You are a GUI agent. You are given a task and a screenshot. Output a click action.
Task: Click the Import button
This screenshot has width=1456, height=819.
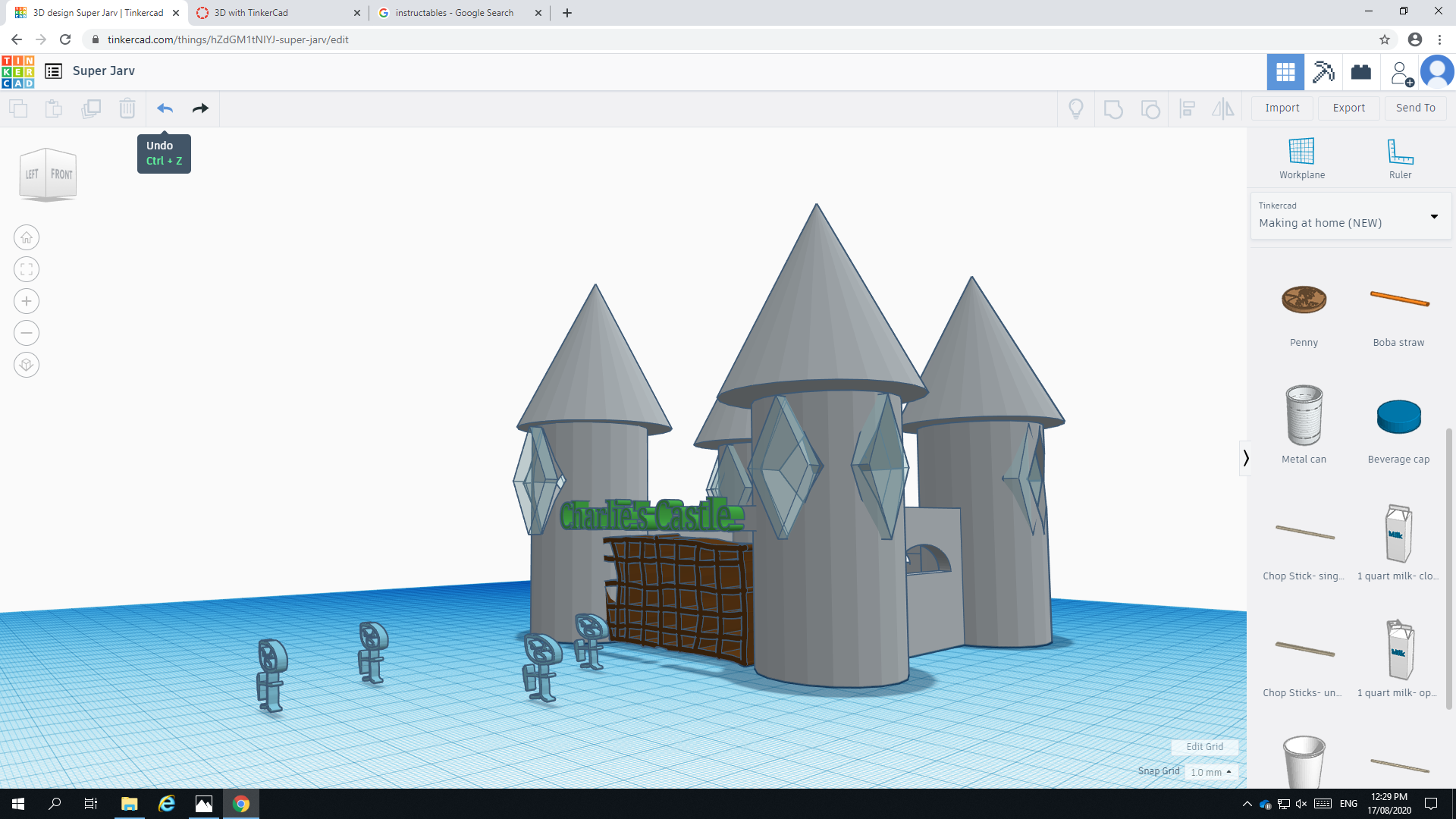1282,108
